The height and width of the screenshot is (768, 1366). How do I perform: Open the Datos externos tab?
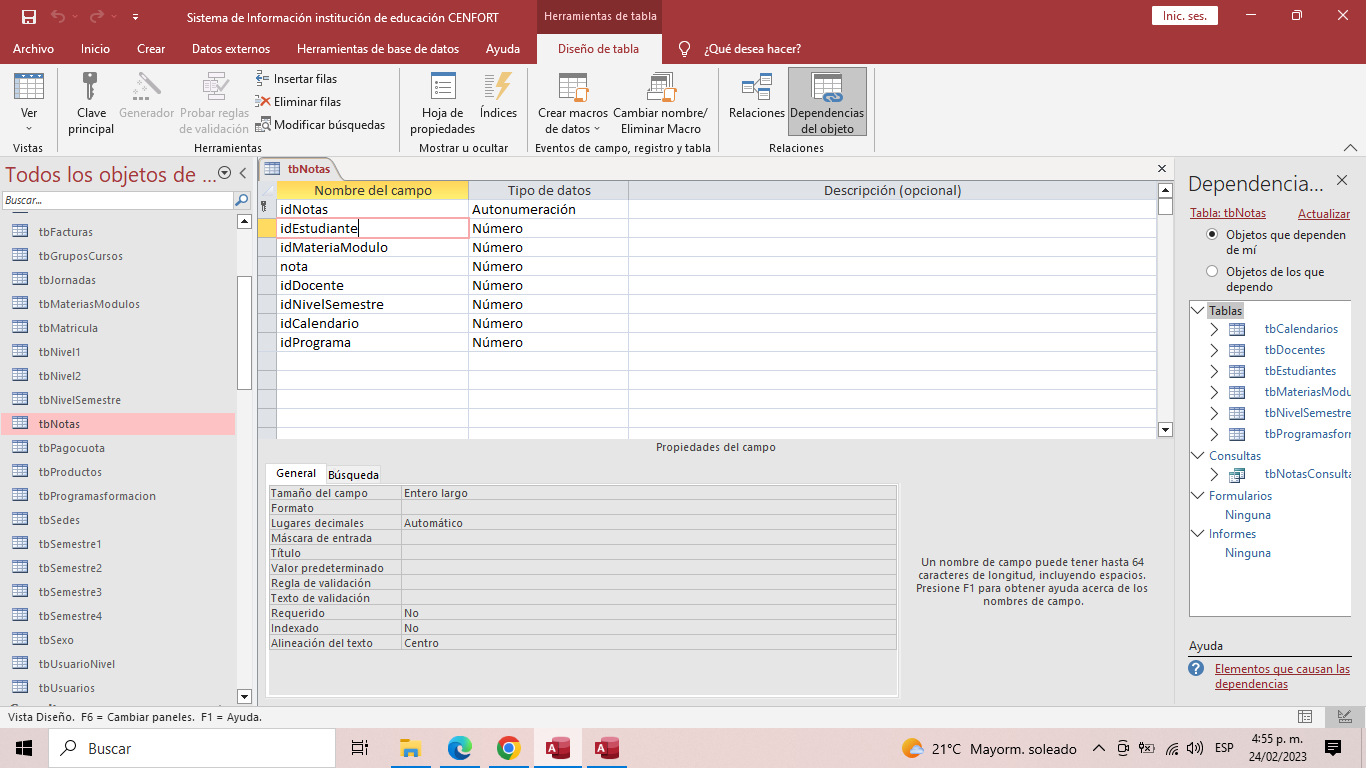pyautogui.click(x=231, y=49)
